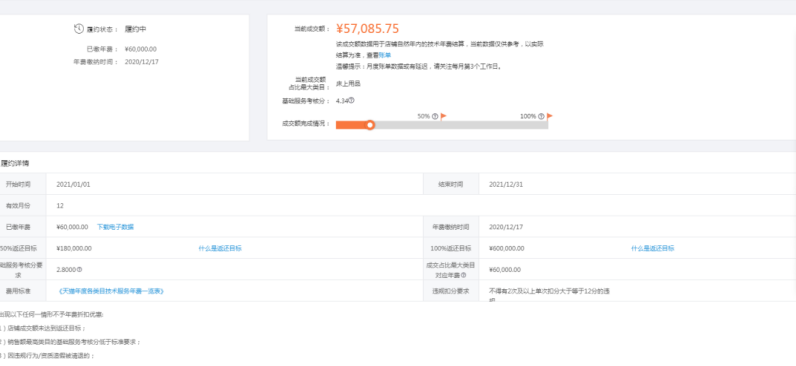796x366 pixels.
Task: Open 什么是返还目标 beside ¥600,000.00
Action: pos(653,248)
